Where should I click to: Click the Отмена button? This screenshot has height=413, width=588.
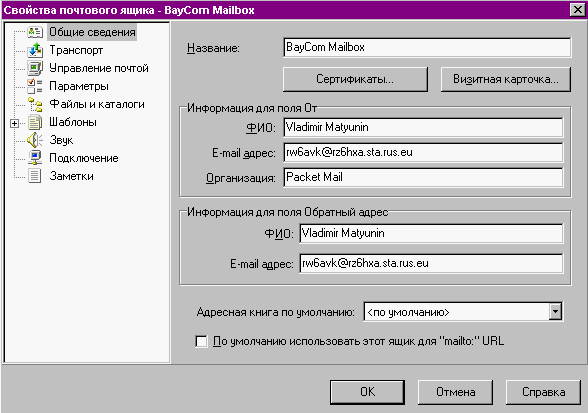click(x=455, y=392)
